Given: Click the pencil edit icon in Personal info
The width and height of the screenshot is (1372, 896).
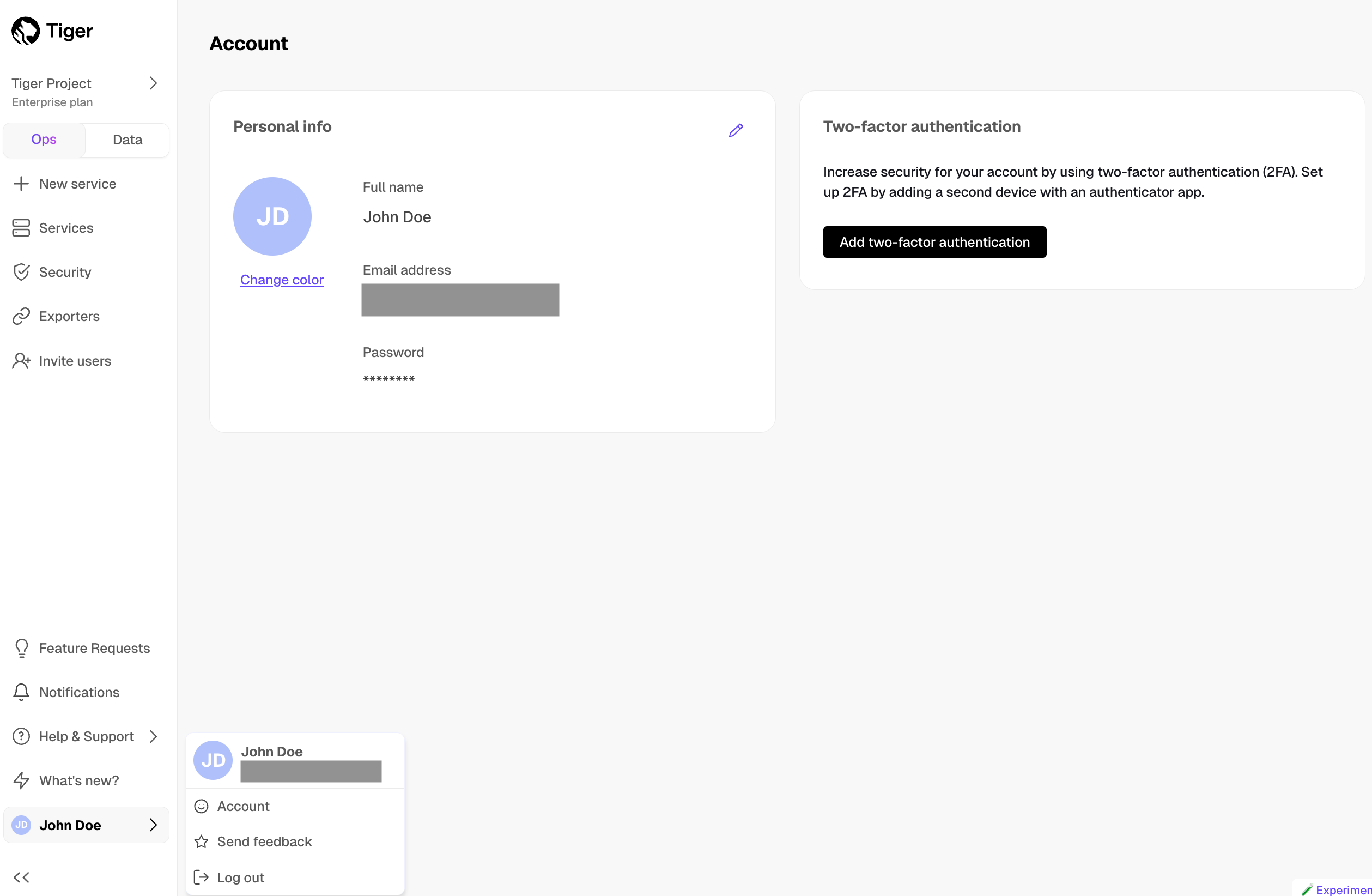Looking at the screenshot, I should coord(736,130).
